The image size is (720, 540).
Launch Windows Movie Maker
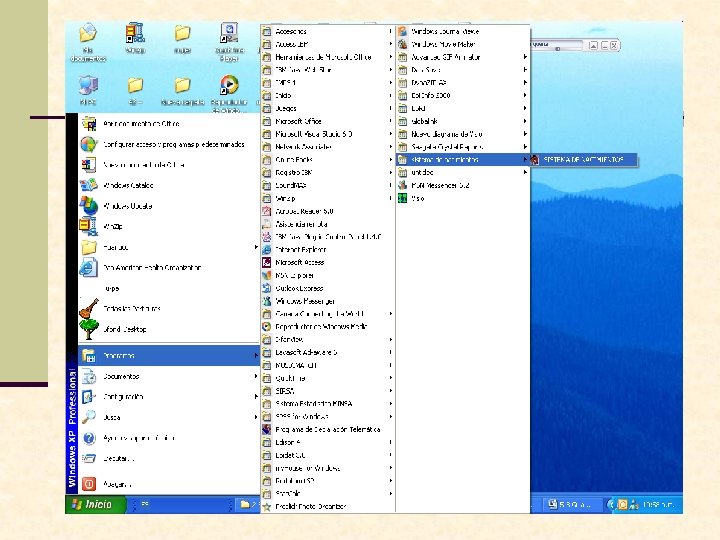tap(462, 44)
